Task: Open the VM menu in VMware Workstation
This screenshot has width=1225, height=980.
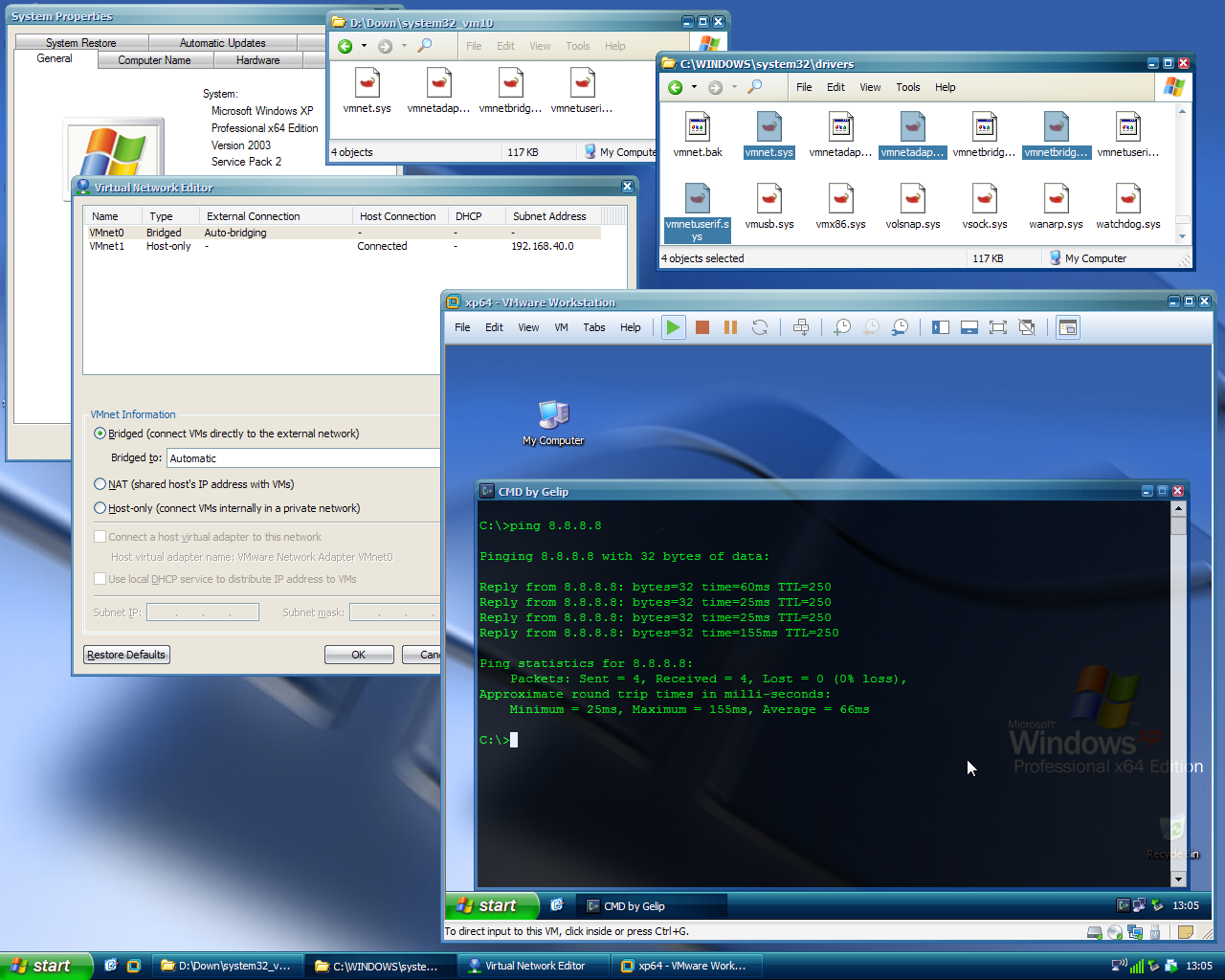Action: click(x=561, y=327)
